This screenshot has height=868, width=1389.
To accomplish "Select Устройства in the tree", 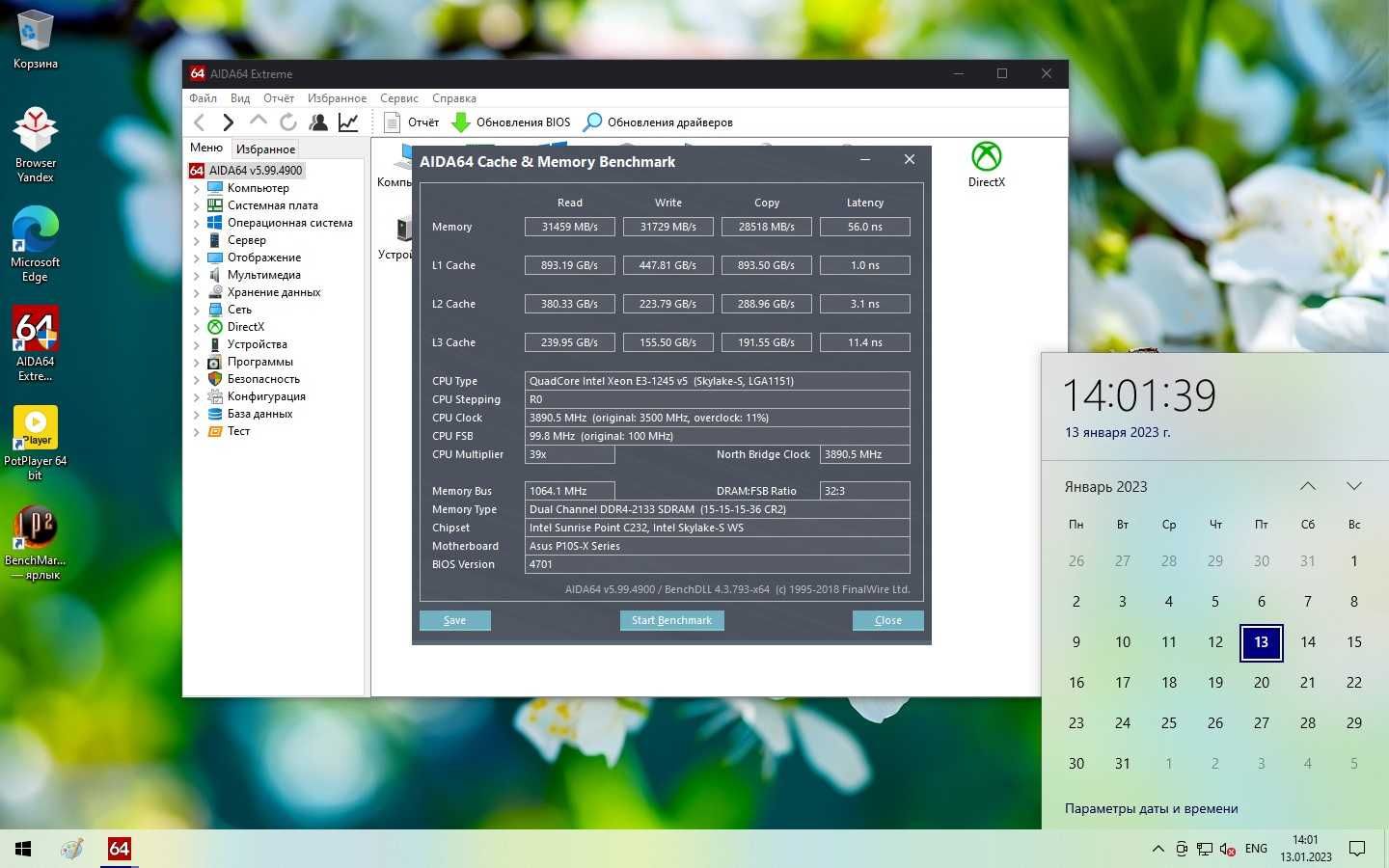I will click(x=257, y=344).
